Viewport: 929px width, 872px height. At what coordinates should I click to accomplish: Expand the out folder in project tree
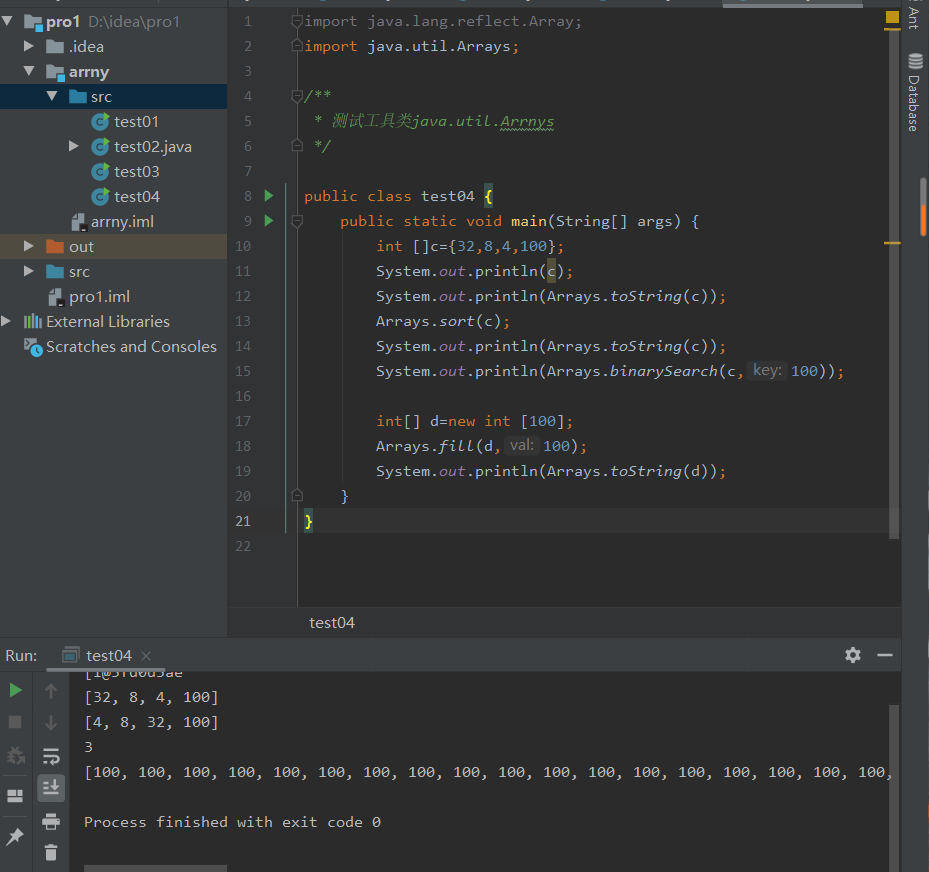(x=30, y=247)
